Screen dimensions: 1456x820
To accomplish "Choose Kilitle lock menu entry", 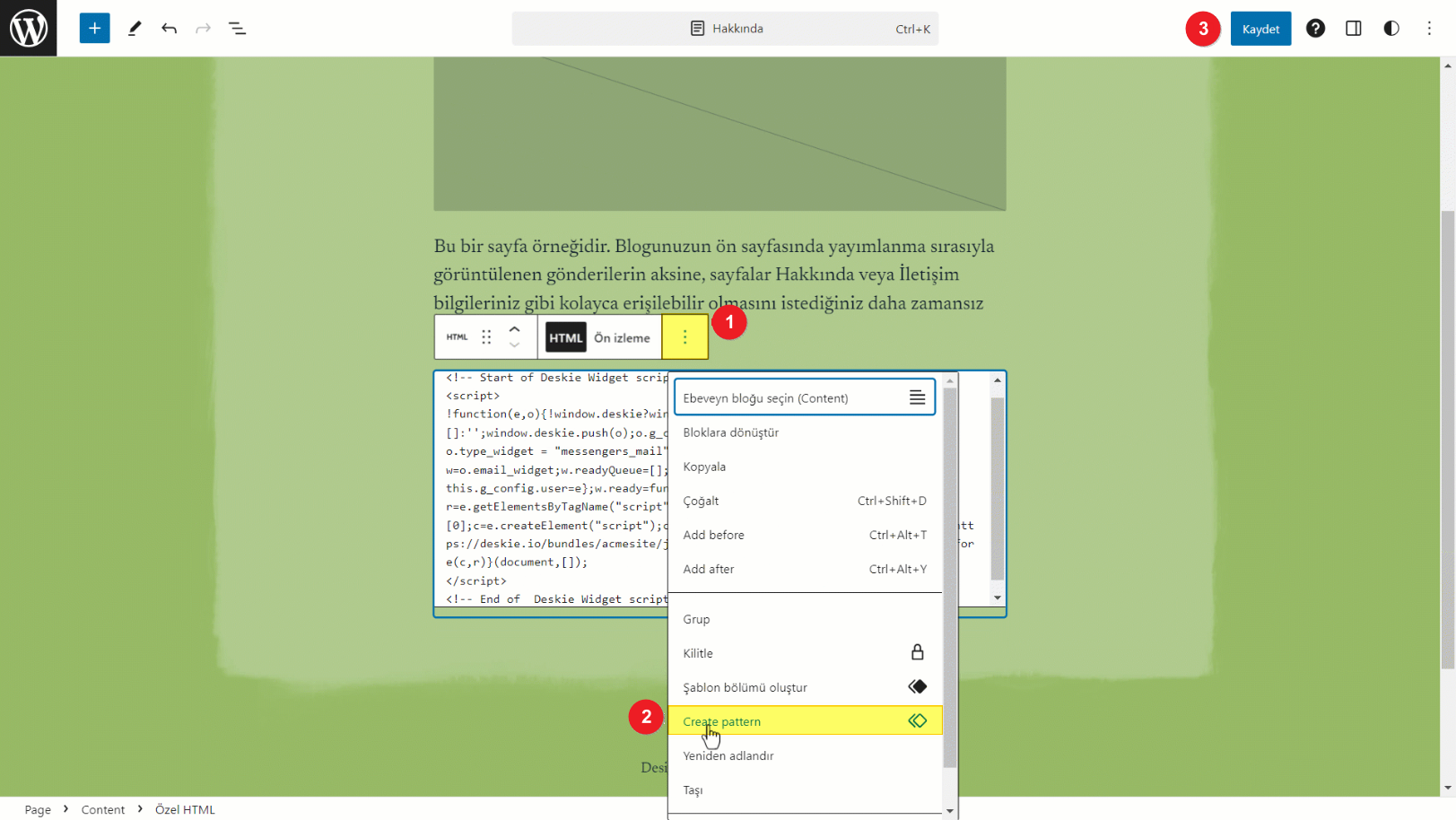I will tap(805, 653).
